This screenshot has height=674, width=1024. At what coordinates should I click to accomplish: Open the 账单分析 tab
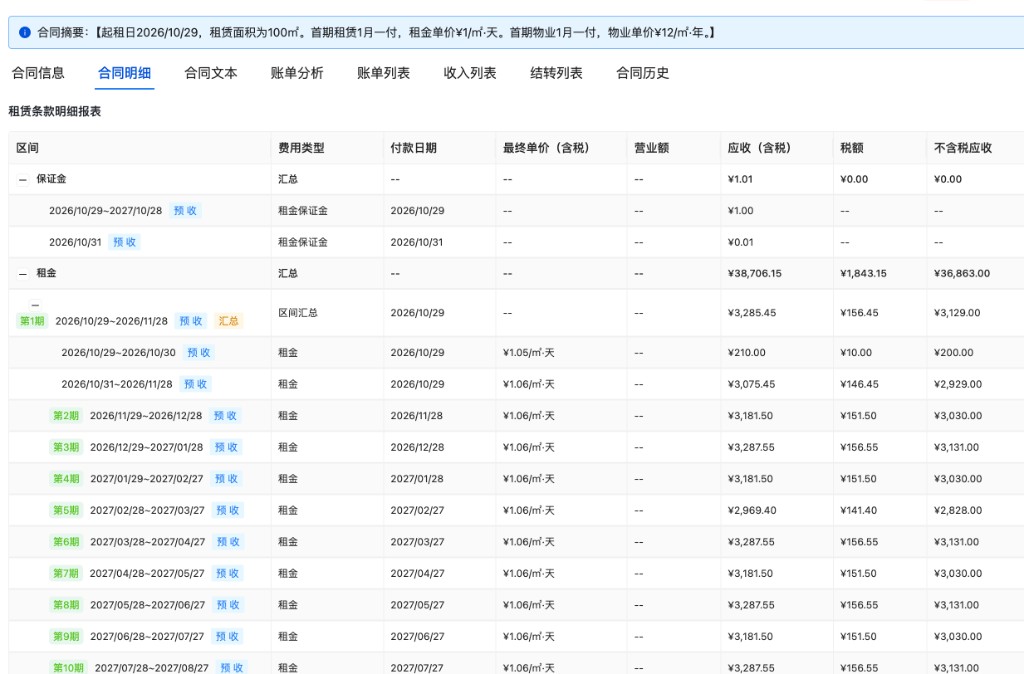pos(296,73)
